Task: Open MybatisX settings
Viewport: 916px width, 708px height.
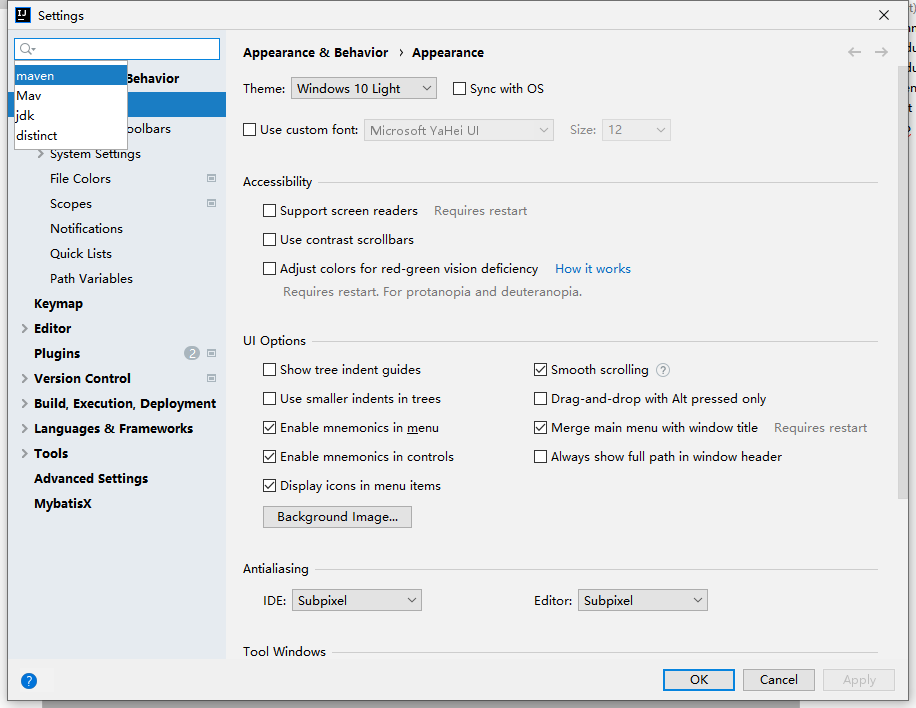Action: point(63,504)
